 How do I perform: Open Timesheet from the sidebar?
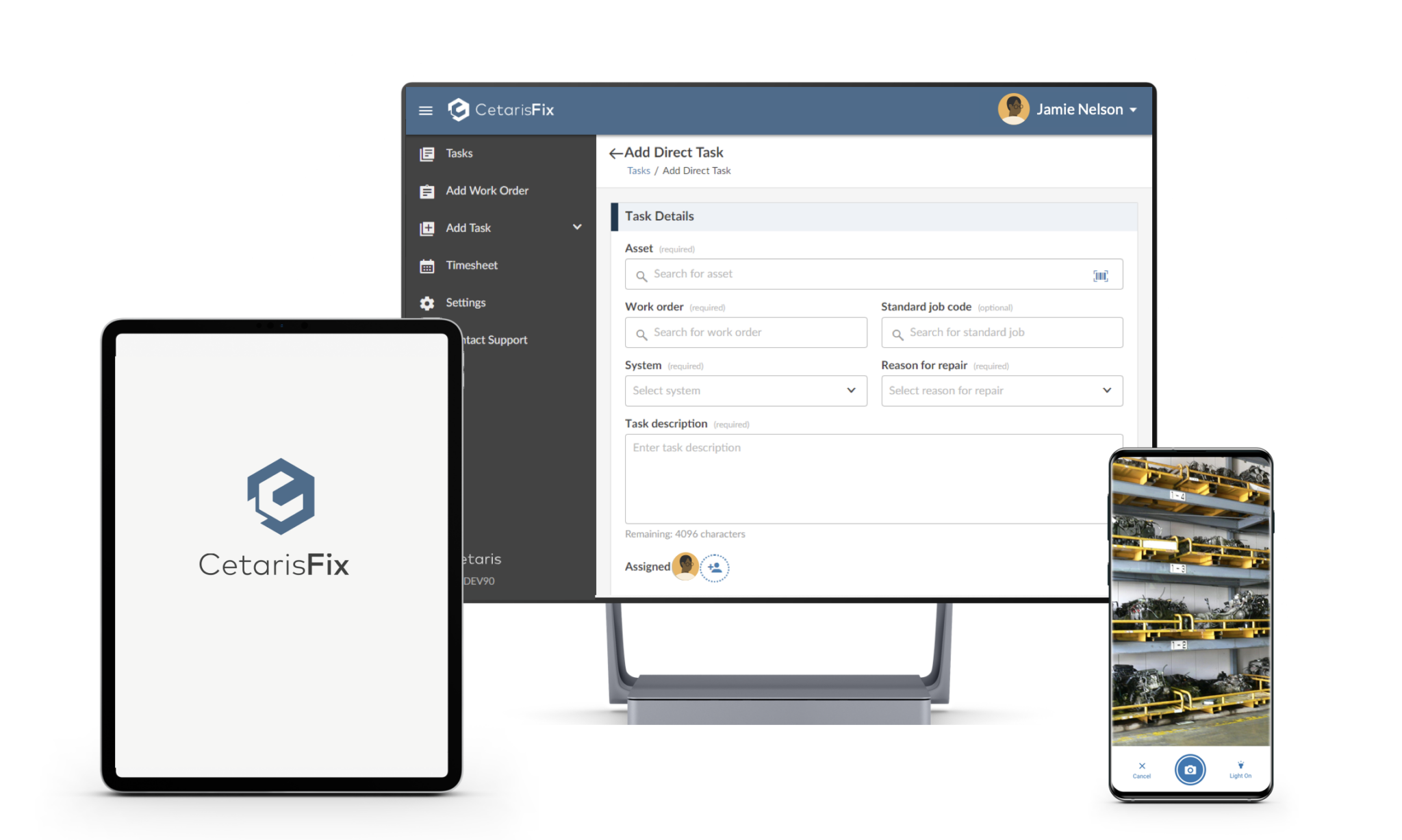(471, 265)
